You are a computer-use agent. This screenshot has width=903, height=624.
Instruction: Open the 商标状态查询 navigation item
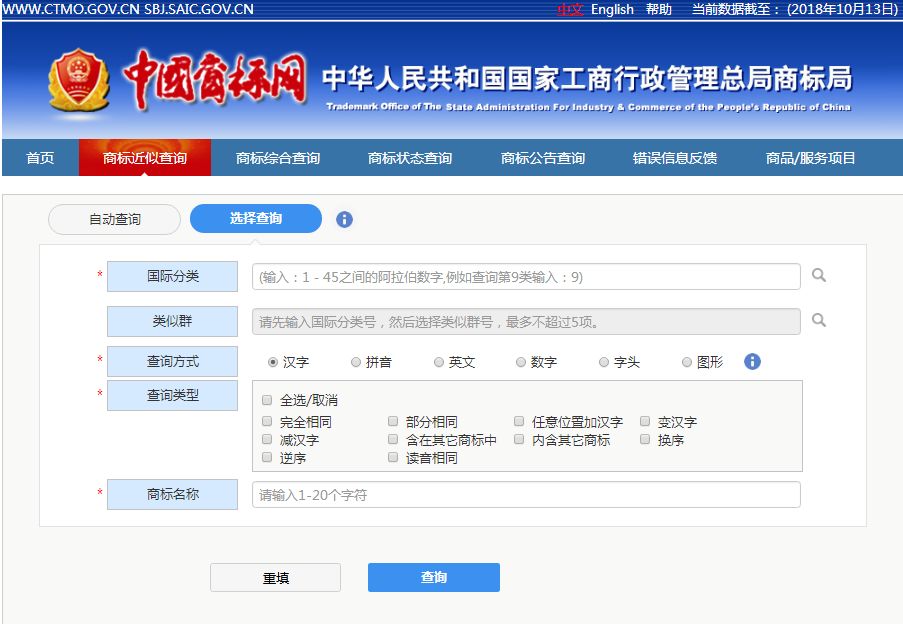tap(410, 158)
